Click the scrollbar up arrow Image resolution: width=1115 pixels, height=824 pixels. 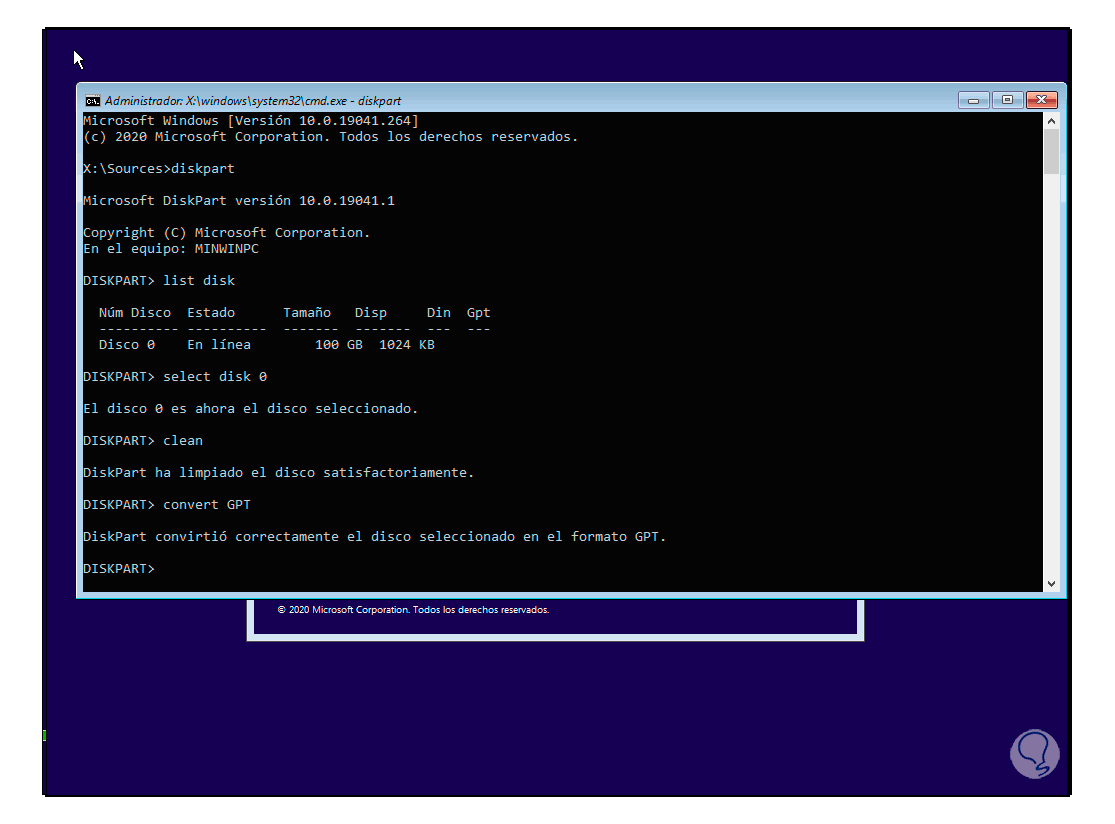[x=1052, y=119]
